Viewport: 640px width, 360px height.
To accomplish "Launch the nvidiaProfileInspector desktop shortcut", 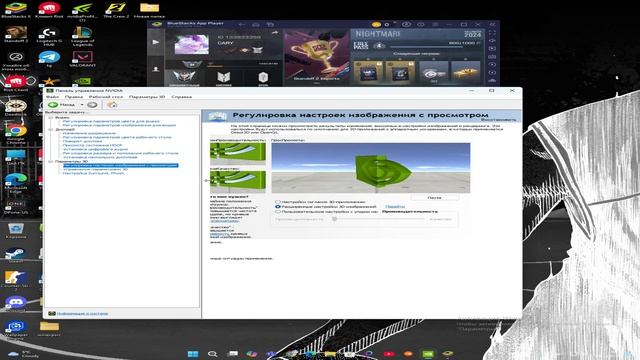I will click(82, 11).
